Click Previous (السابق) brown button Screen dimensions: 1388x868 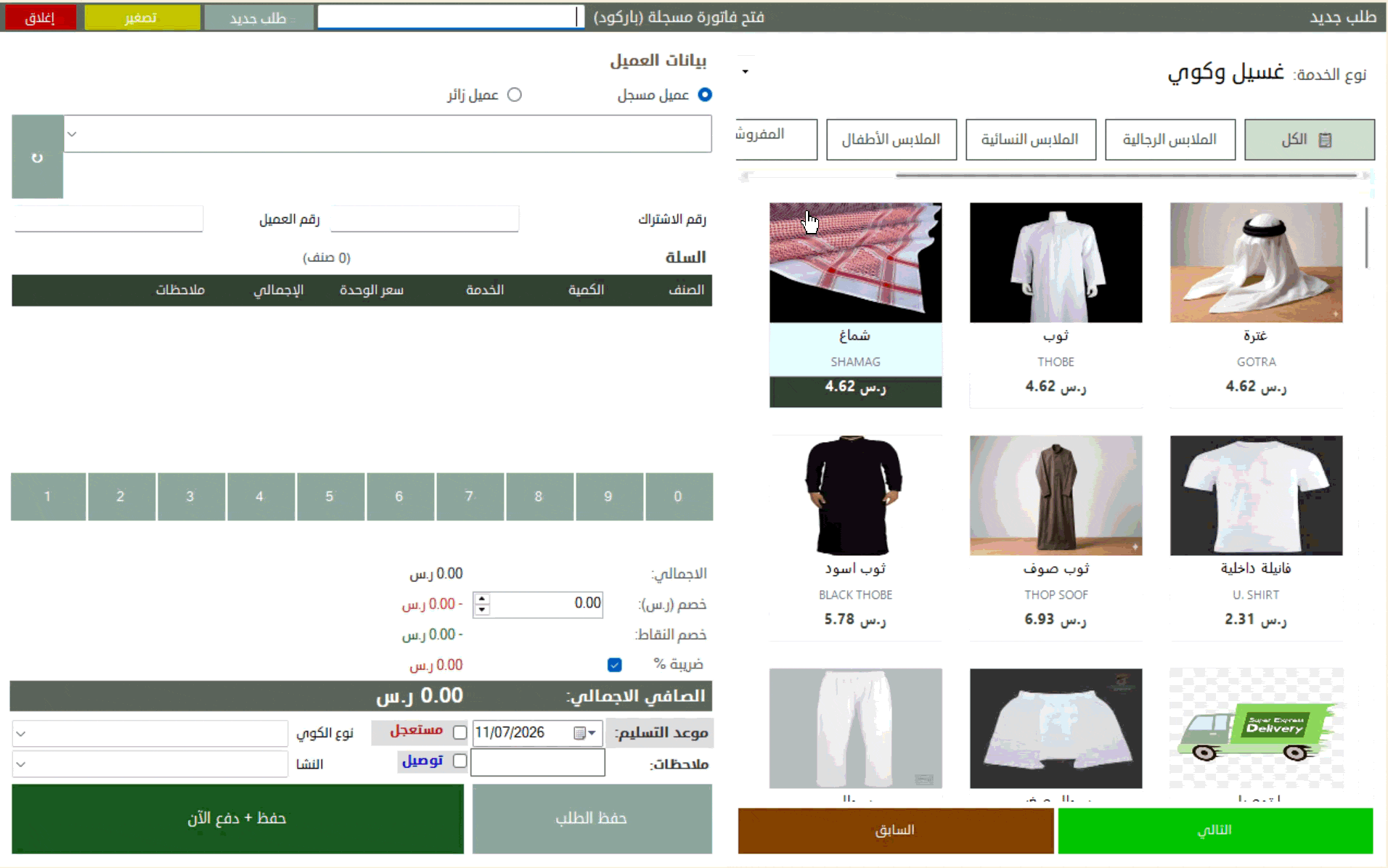895,830
